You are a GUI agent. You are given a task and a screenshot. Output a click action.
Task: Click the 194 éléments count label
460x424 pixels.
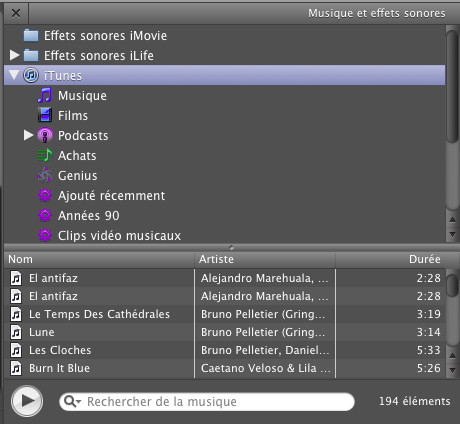click(415, 401)
